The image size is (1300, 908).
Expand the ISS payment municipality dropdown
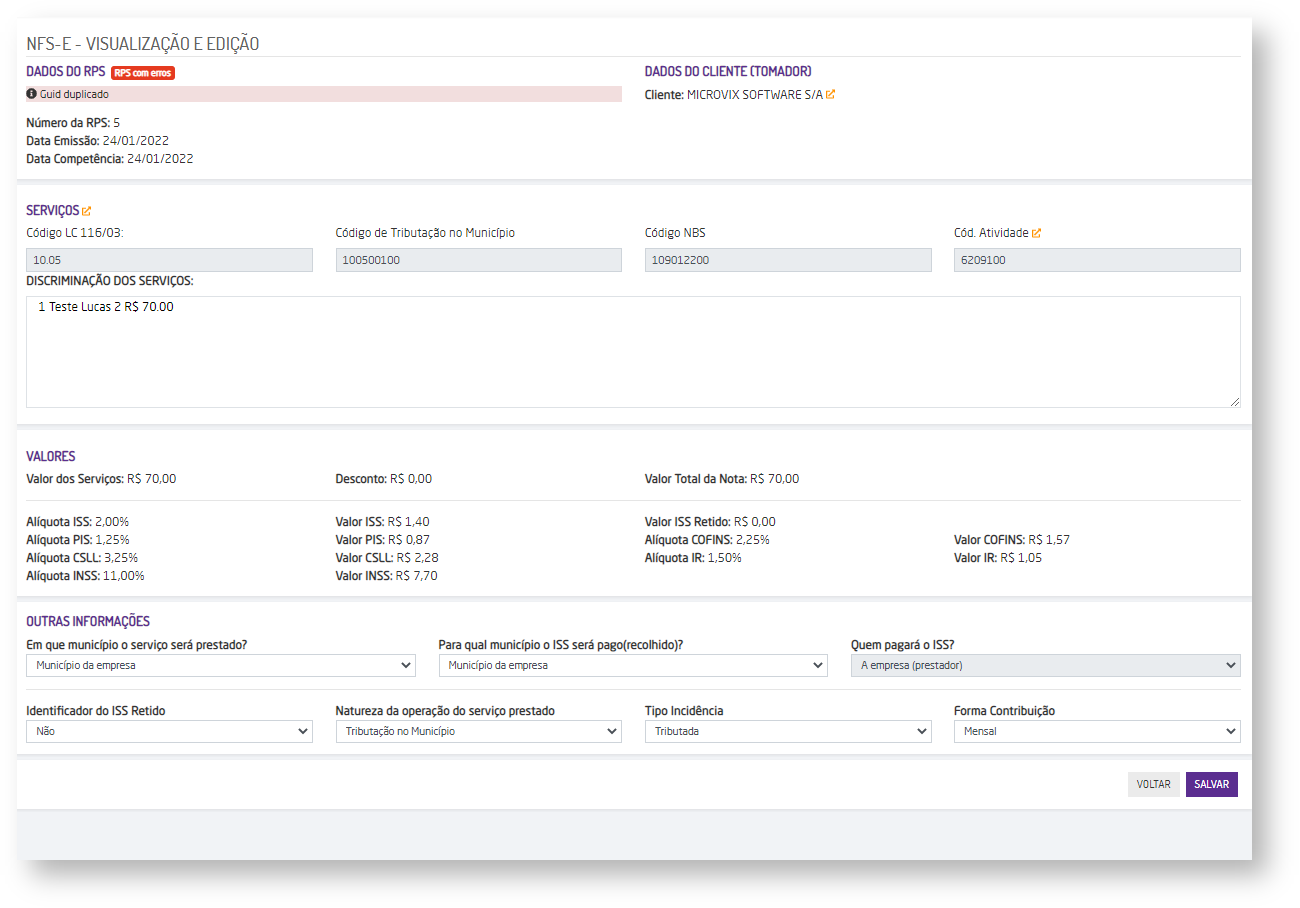(x=633, y=665)
